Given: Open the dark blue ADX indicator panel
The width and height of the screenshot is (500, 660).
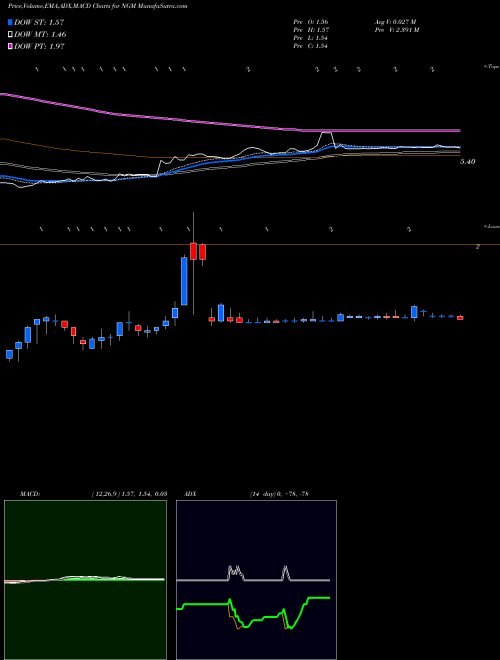Looking at the screenshot, I should point(256,580).
